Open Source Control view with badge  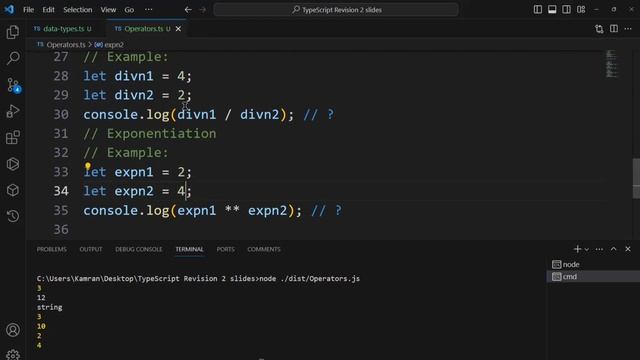point(13,85)
